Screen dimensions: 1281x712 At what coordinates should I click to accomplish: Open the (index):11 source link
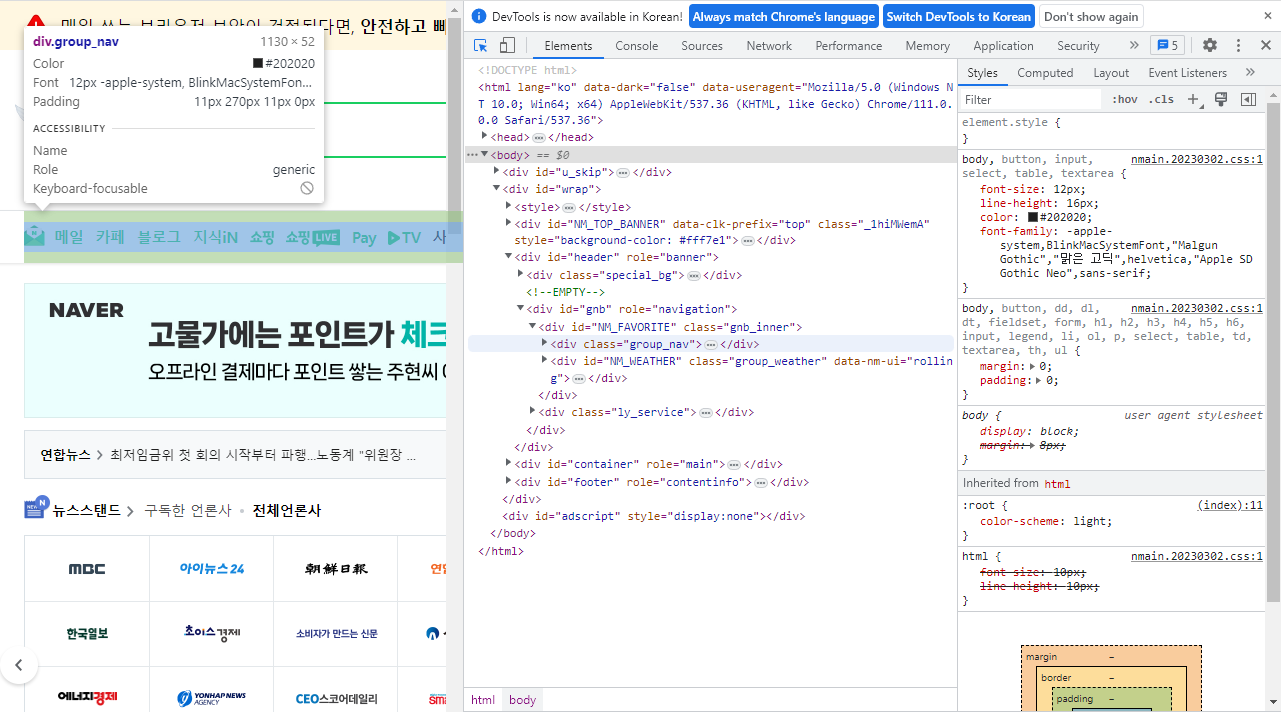1230,505
